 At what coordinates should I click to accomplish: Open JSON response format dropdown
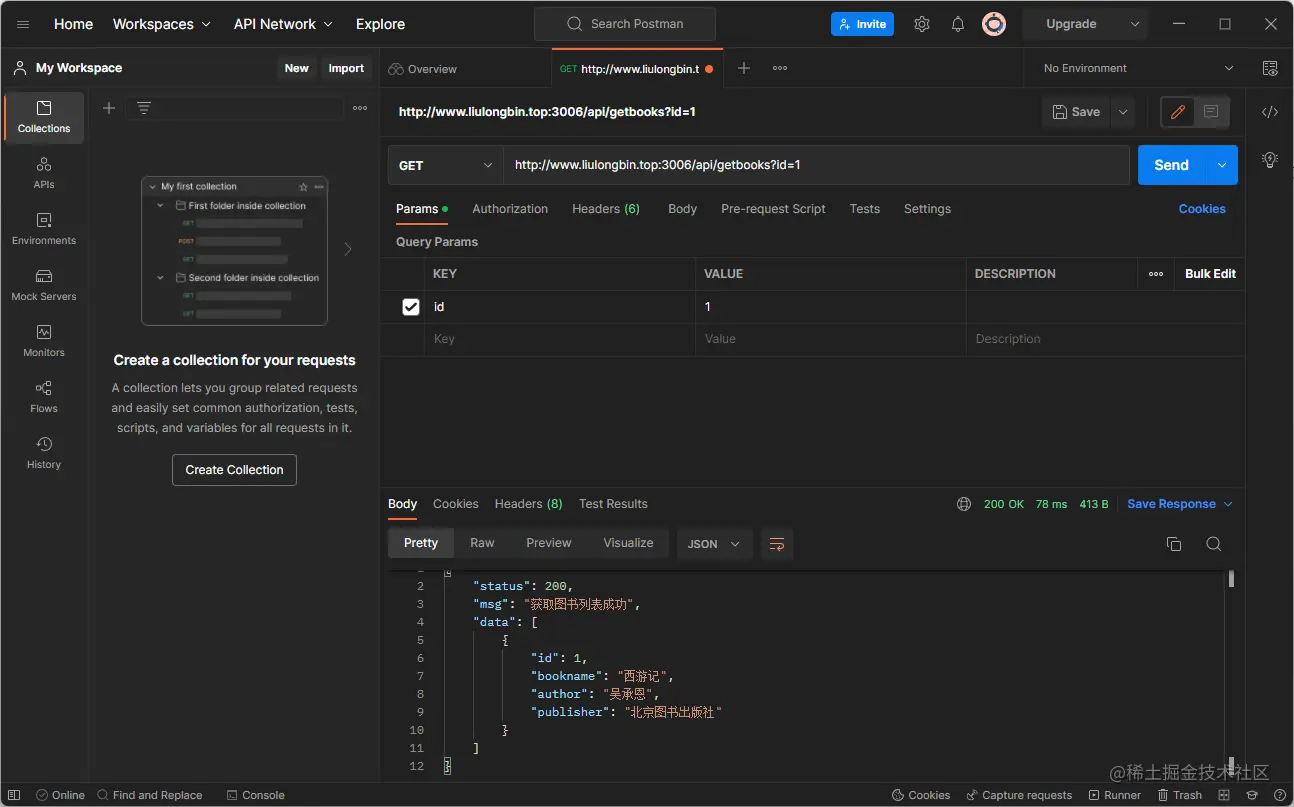pyautogui.click(x=714, y=544)
